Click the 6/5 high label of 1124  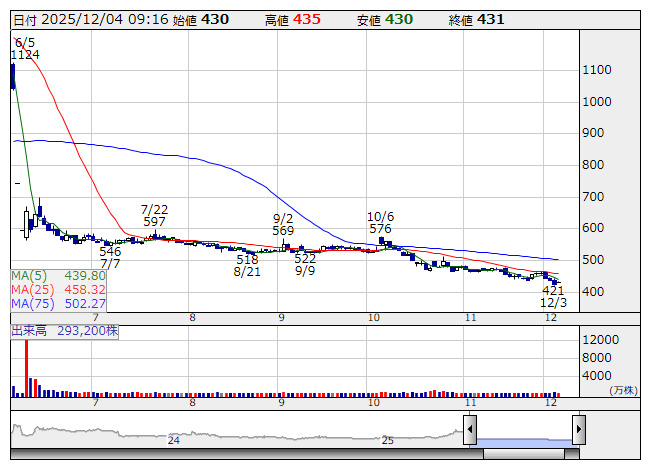pos(26,48)
